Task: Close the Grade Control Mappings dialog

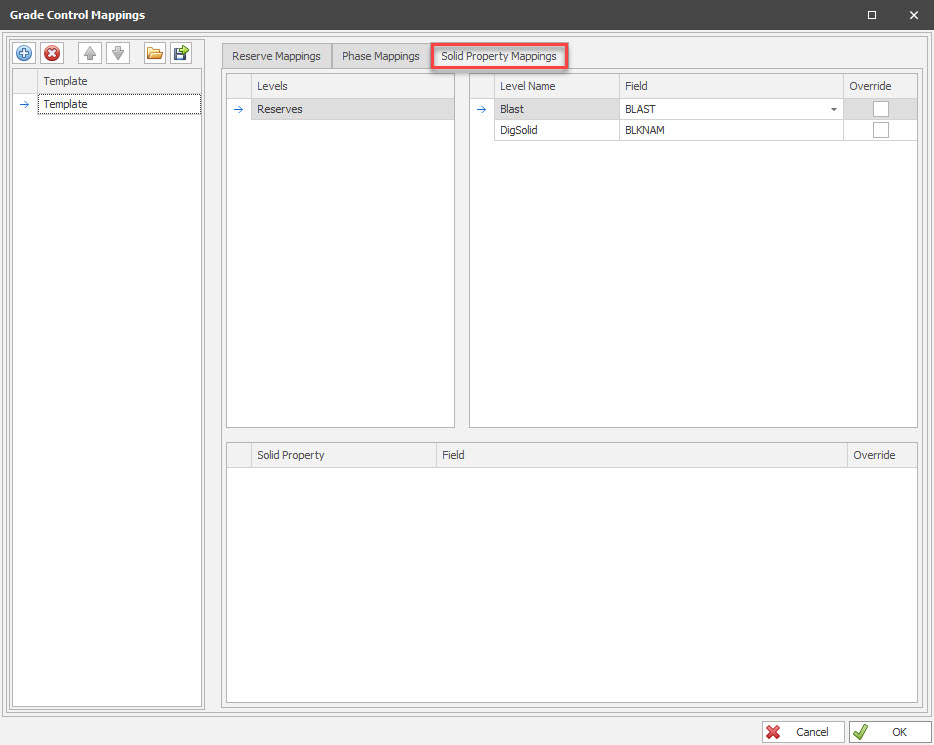Action: tap(913, 15)
